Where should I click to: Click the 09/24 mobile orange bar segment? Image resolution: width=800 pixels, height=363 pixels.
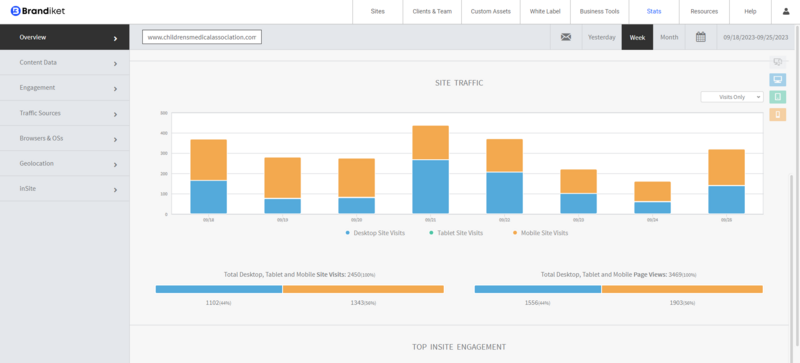pos(653,191)
